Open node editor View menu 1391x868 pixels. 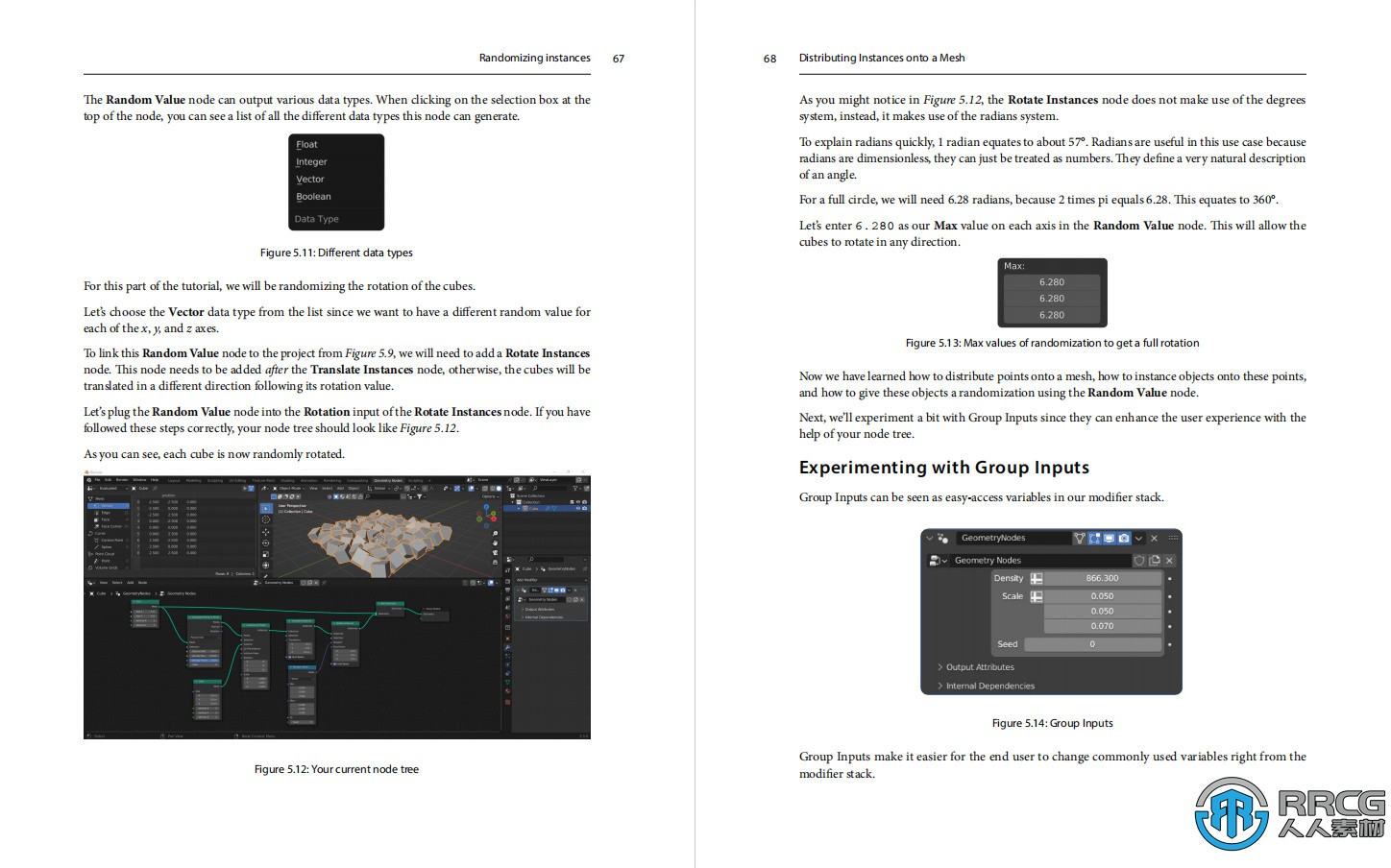tap(104, 583)
